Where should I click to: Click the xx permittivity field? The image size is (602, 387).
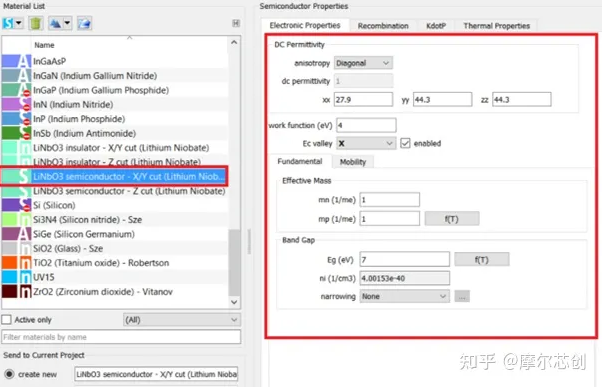click(x=363, y=99)
